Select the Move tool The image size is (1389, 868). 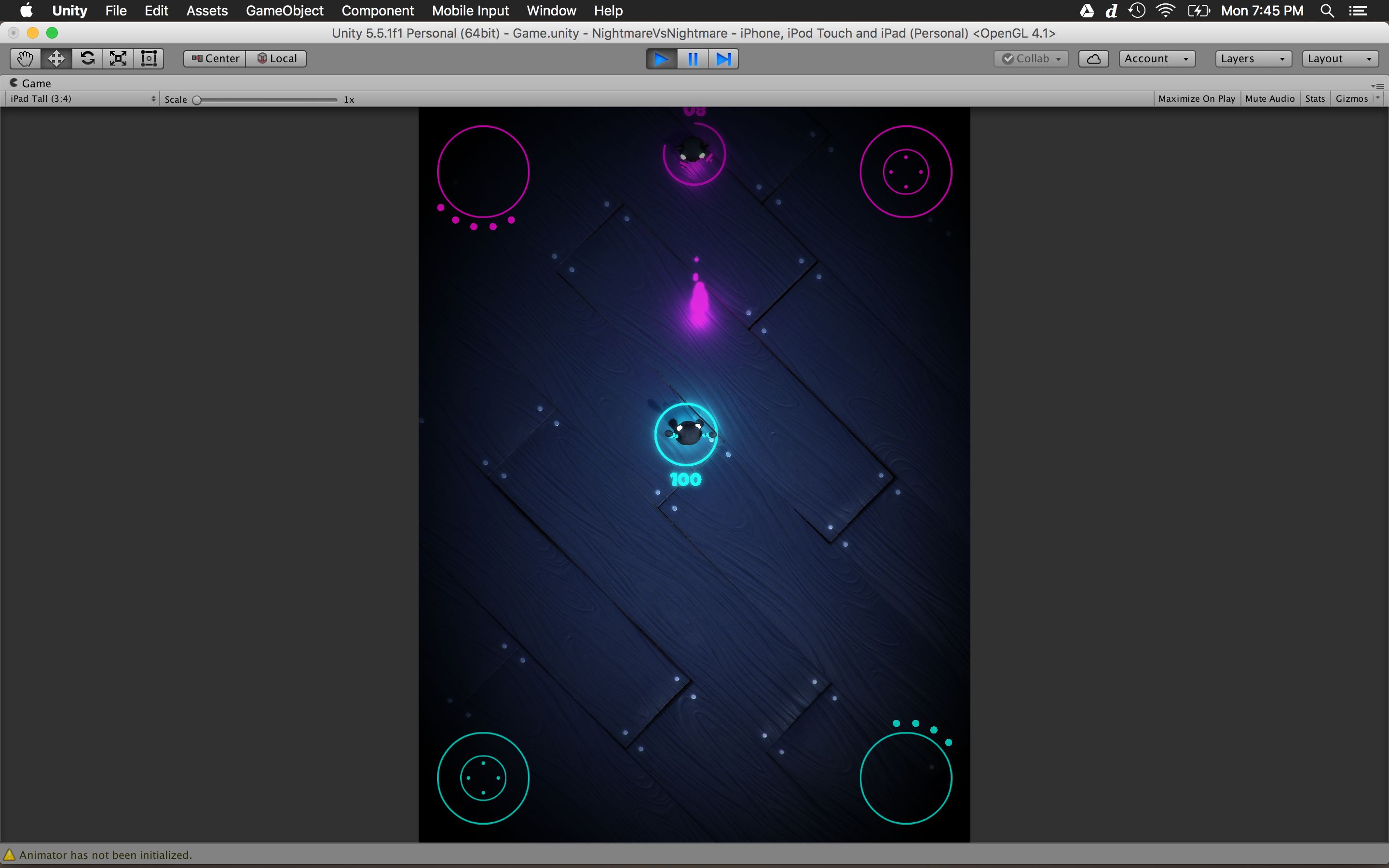pyautogui.click(x=56, y=58)
